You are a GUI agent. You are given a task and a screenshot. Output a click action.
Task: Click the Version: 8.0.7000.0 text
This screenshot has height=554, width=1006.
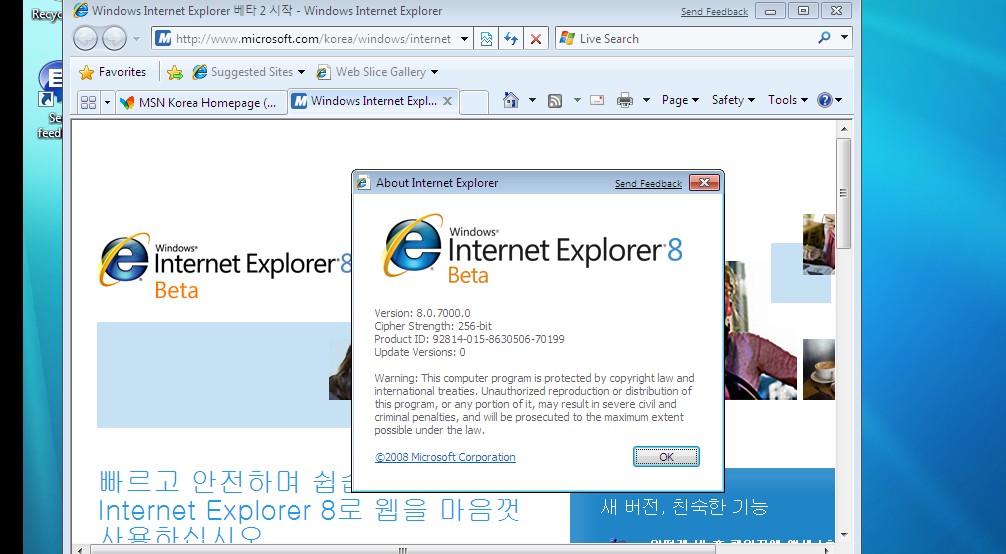pyautogui.click(x=422, y=313)
